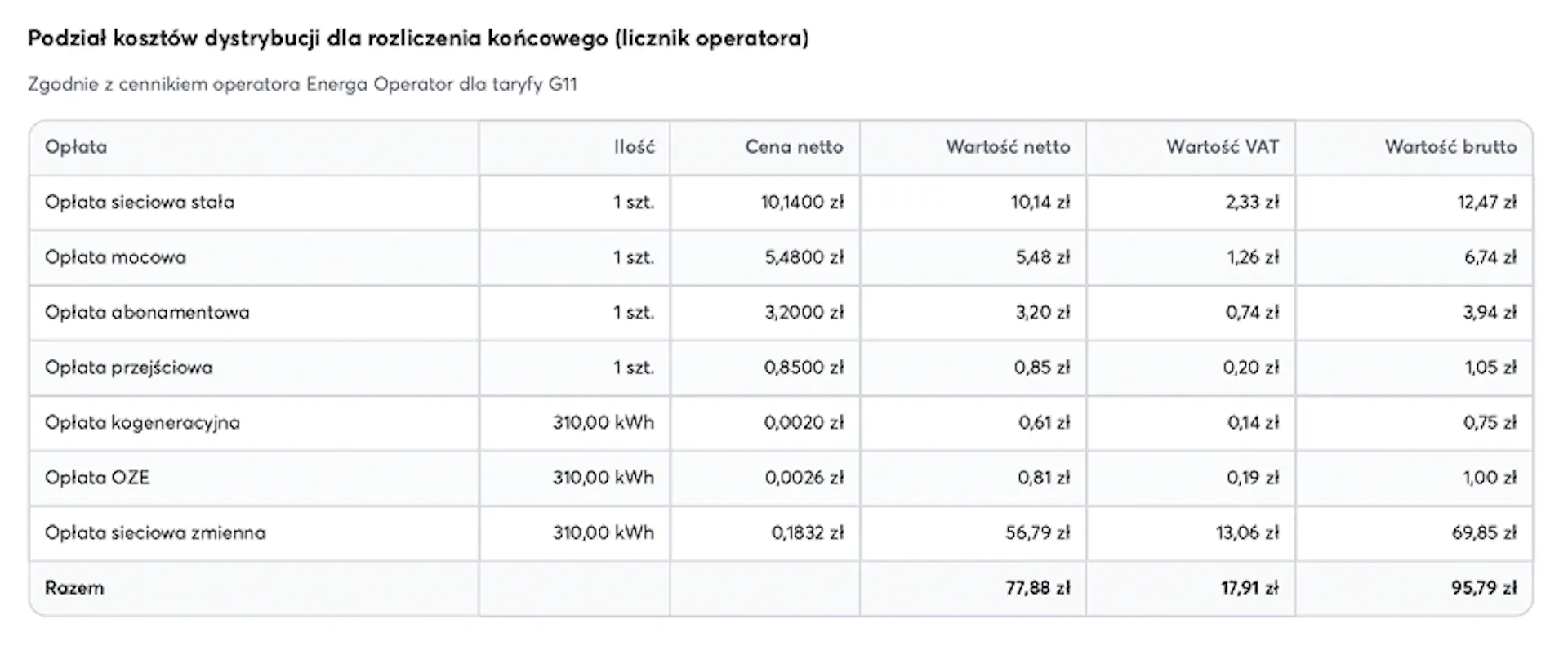
Task: Select the "Cena netto" column header
Action: point(794,147)
